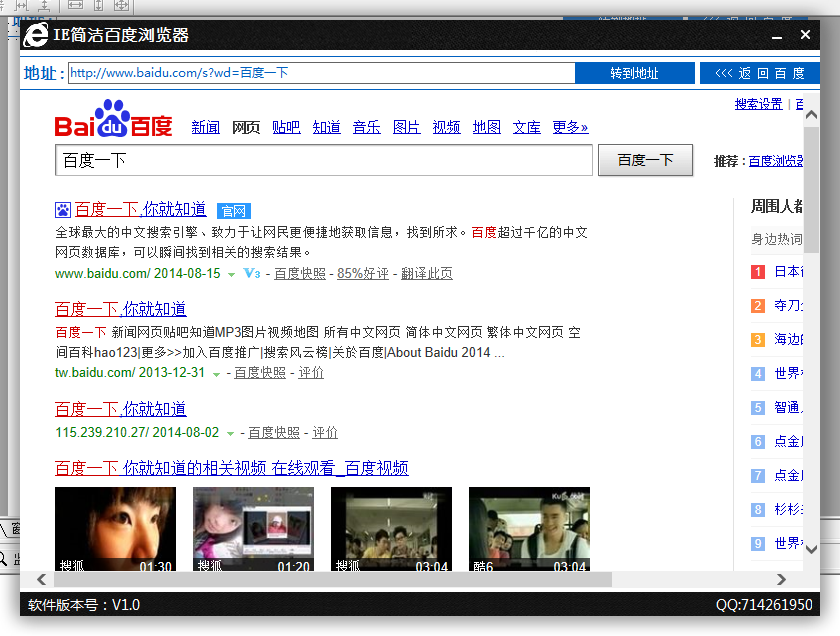Viewport: 840px width, 636px height.
Task: Select the 网页 tab
Action: (246, 128)
